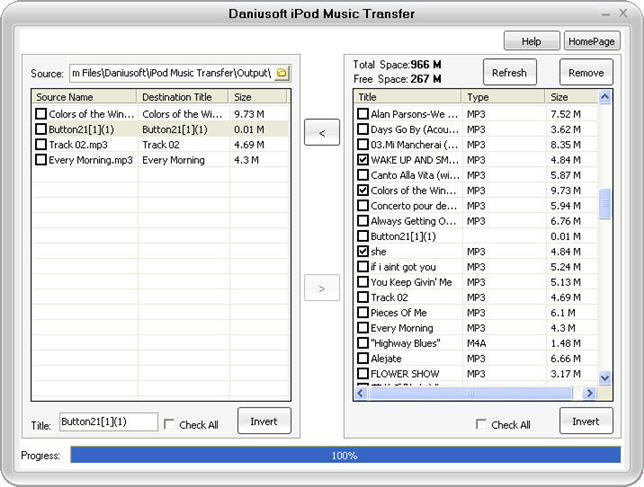Sort iPod list by Type header
Image resolution: width=644 pixels, height=487 pixels.
tap(503, 97)
